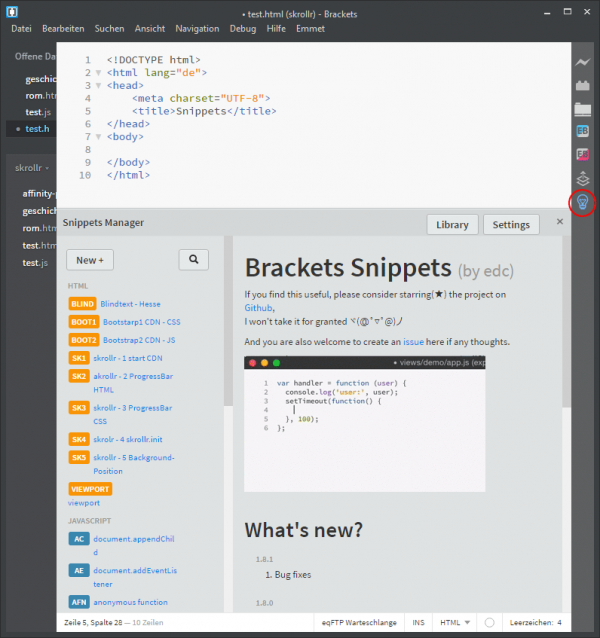Screen dimensions: 600x638
Task: Click the BLIND snippet badge
Action: pos(83,304)
